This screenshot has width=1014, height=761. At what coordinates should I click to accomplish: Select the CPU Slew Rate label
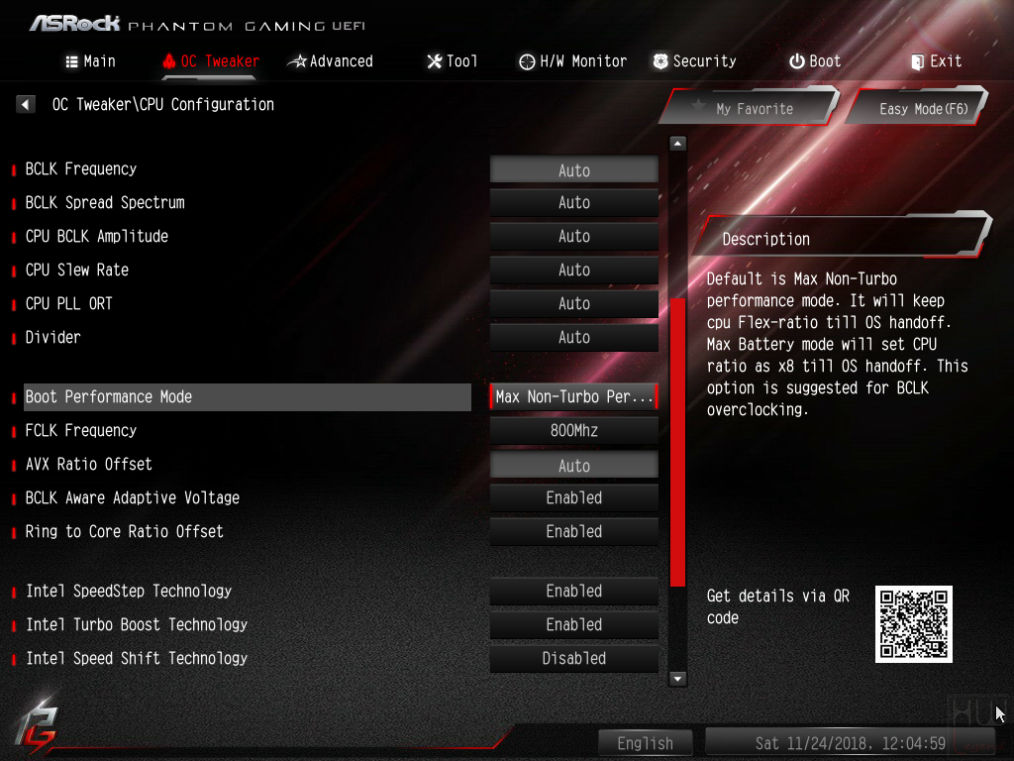(x=77, y=270)
